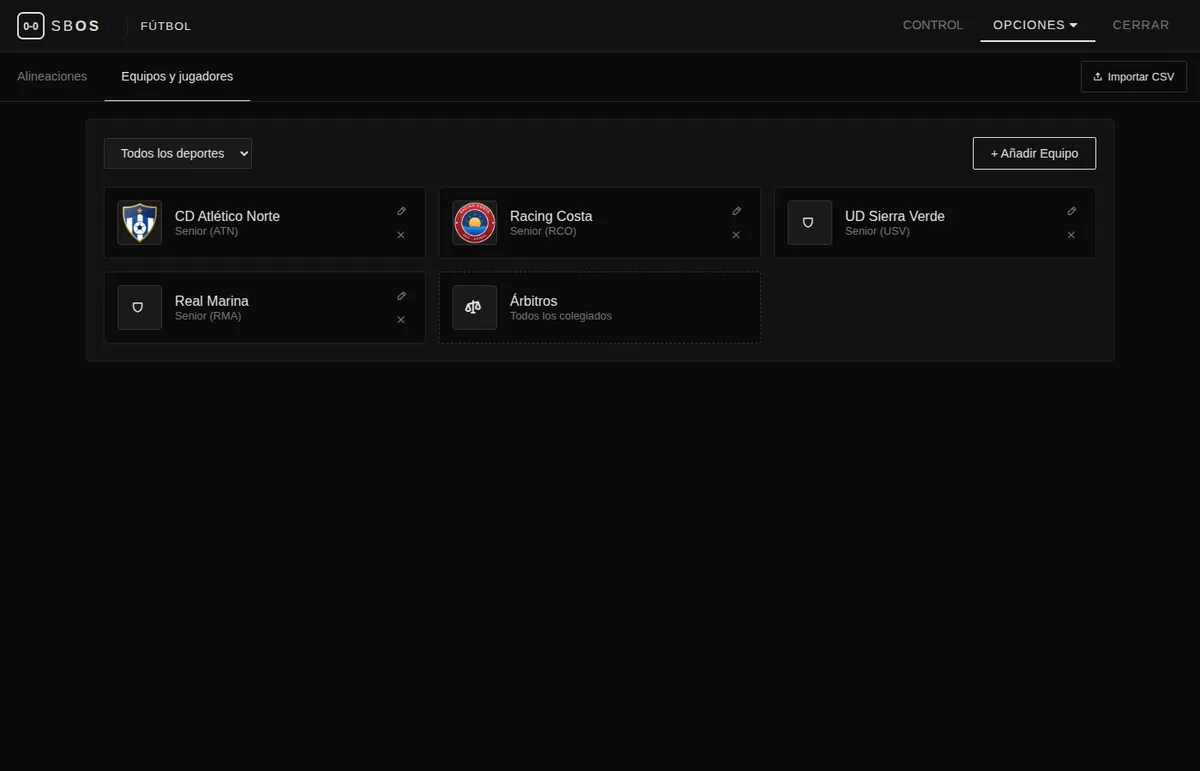Screen dimensions: 1200x771
Task: Delete the CD Atlético Norte team
Action: pyautogui.click(x=401, y=235)
